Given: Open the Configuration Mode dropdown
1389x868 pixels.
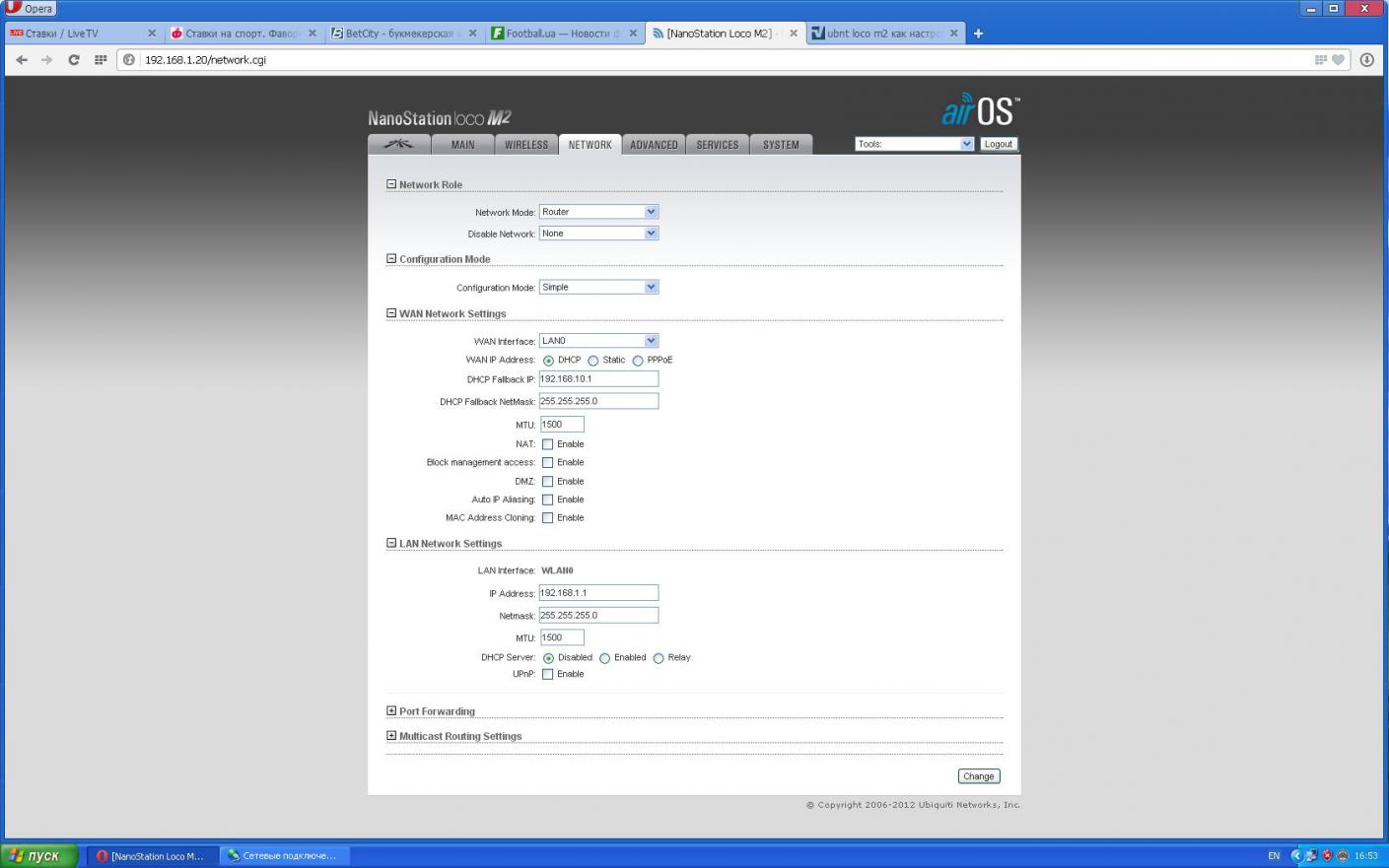Looking at the screenshot, I should 598,287.
